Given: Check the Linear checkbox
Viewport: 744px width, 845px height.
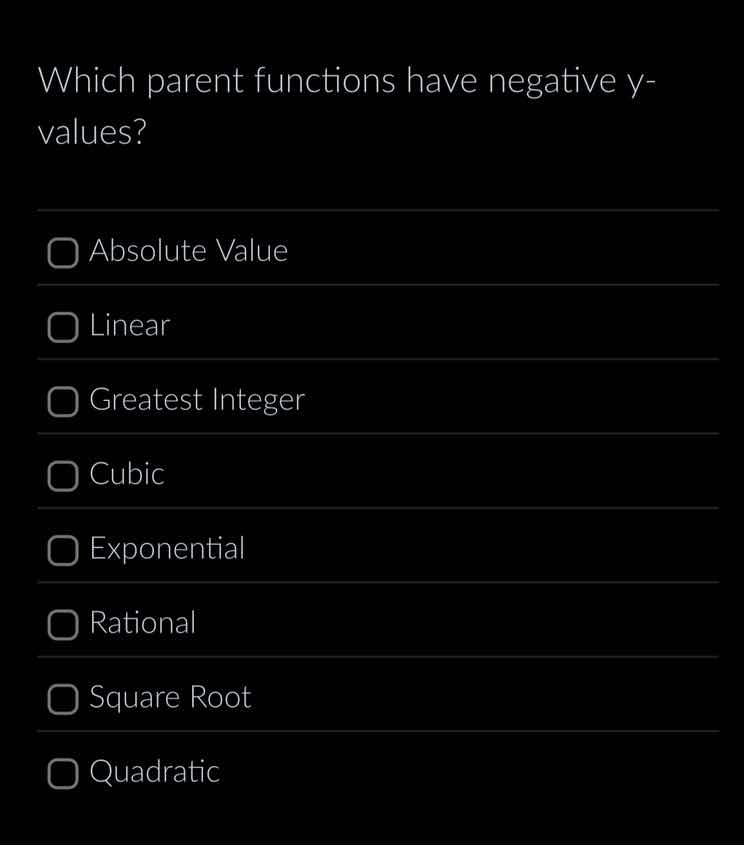Looking at the screenshot, I should pyautogui.click(x=62, y=327).
